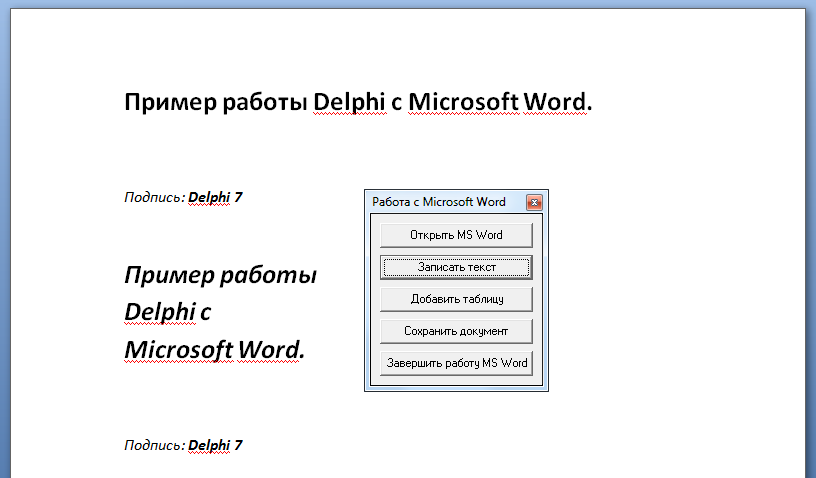This screenshot has width=816, height=478.
Task: Click "Word." at end of top heading
Action: tap(558, 103)
